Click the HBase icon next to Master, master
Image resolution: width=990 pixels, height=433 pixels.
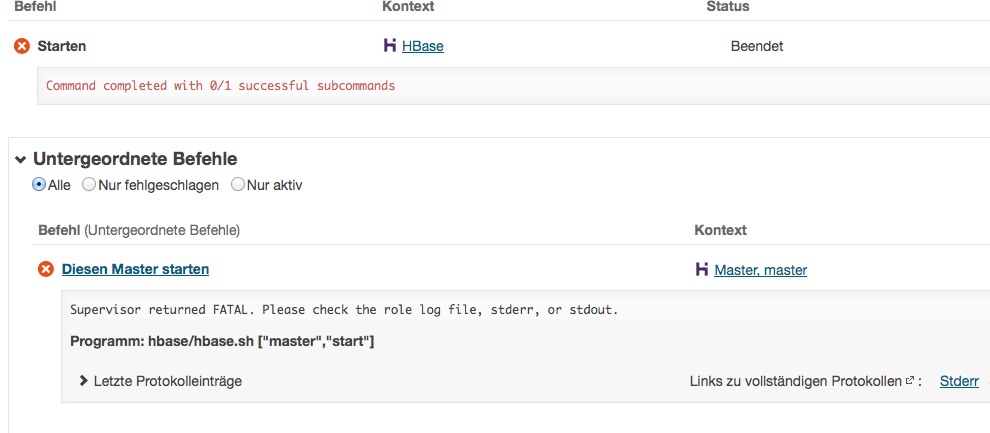[702, 269]
